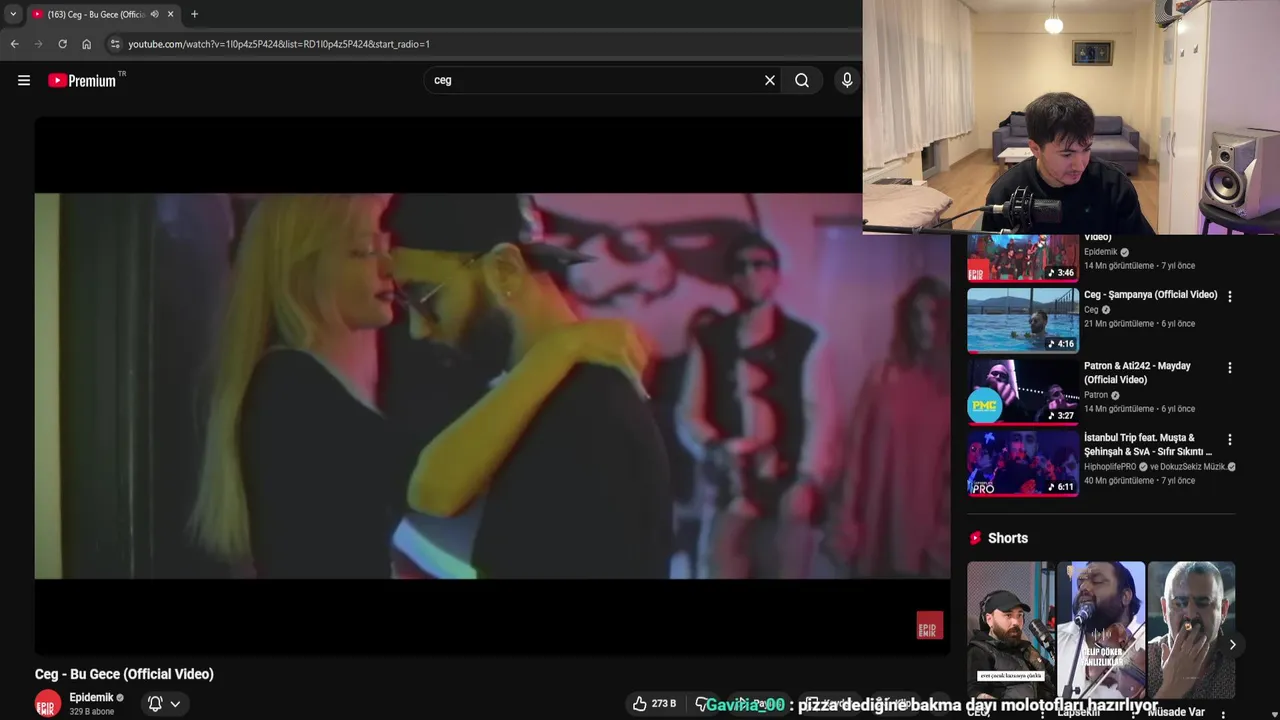Open İstanbul Trip Sıfır Sıkıntı thumbnail
This screenshot has width=1280, height=720.
1023,464
